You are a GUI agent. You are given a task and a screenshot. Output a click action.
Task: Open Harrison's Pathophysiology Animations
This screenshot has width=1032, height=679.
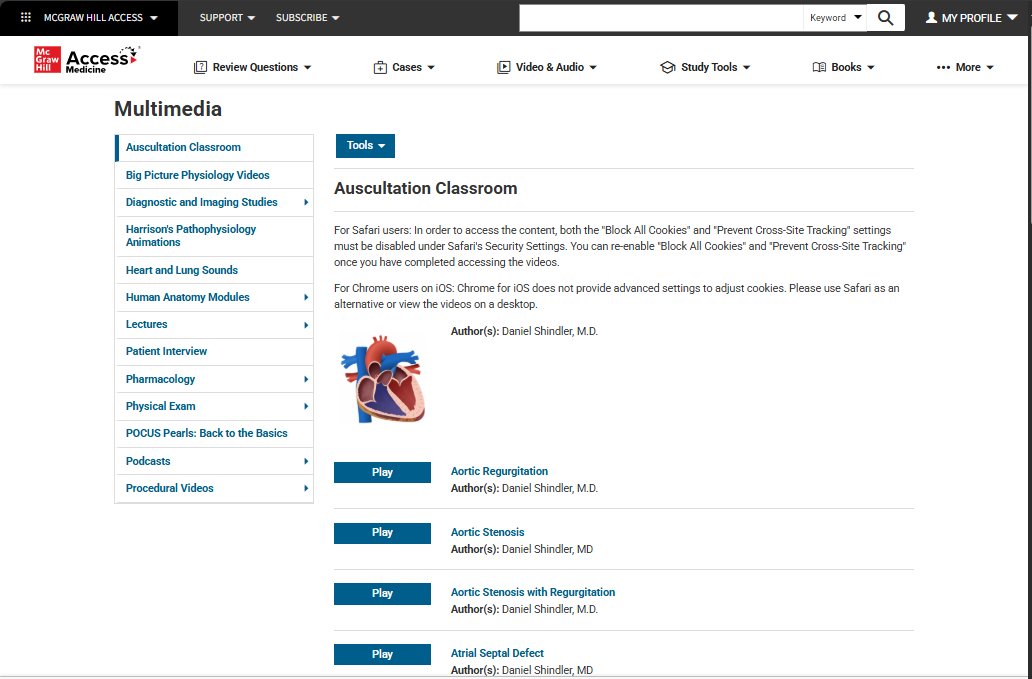[x=215, y=236]
